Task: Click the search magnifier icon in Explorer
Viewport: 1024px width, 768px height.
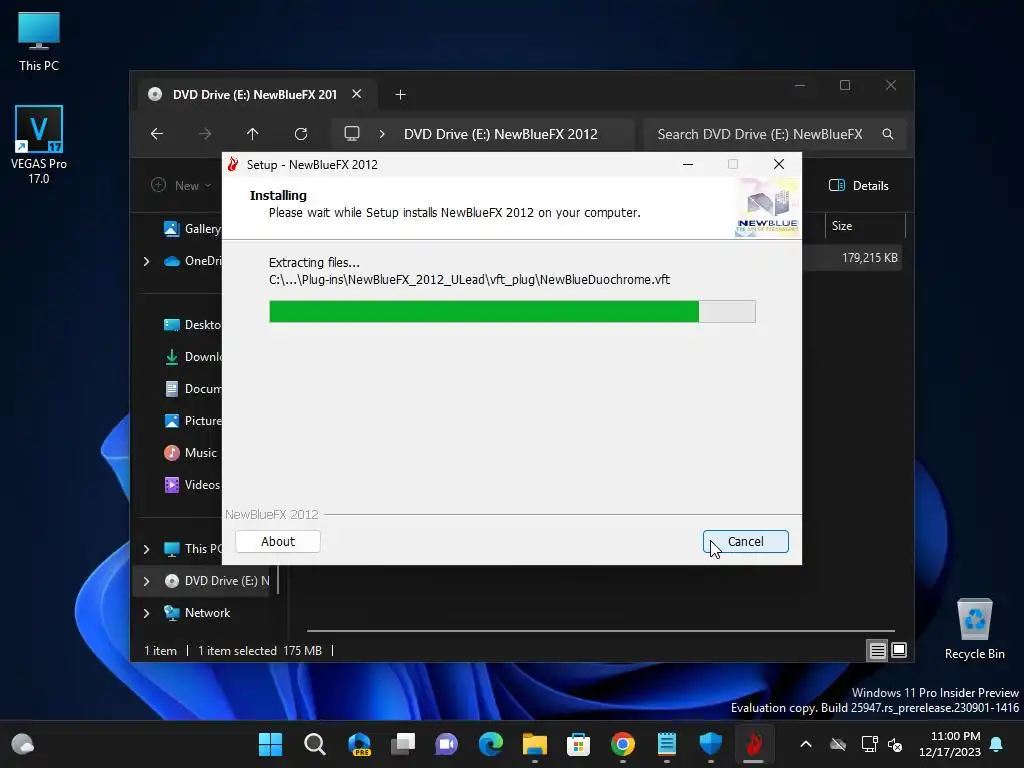Action: click(x=888, y=134)
